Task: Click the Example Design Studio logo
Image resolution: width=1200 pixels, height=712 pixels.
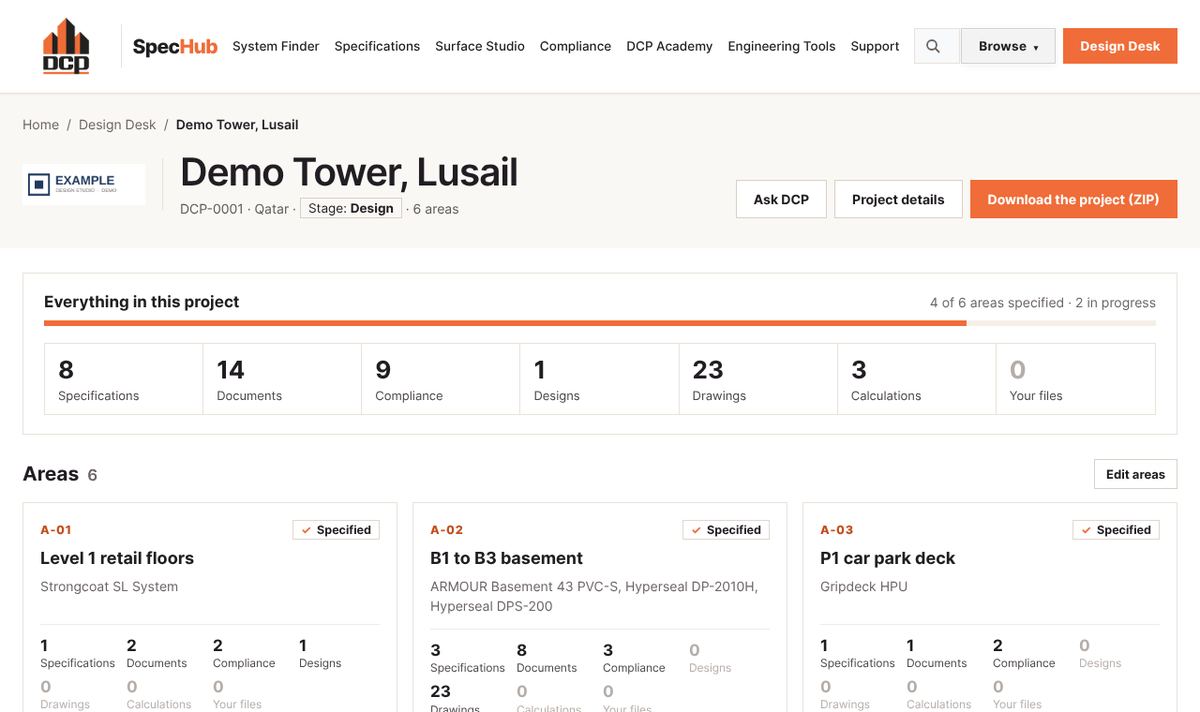Action: coord(84,184)
